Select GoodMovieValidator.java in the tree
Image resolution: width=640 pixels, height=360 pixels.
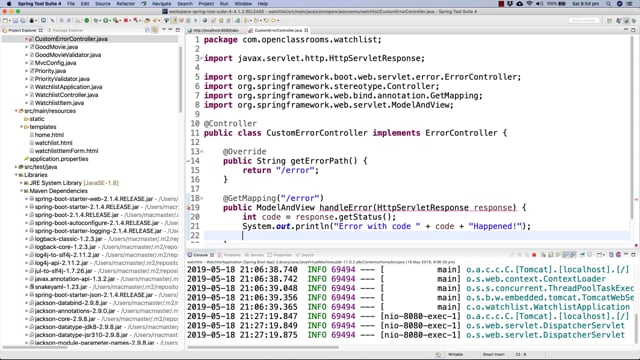click(68, 55)
